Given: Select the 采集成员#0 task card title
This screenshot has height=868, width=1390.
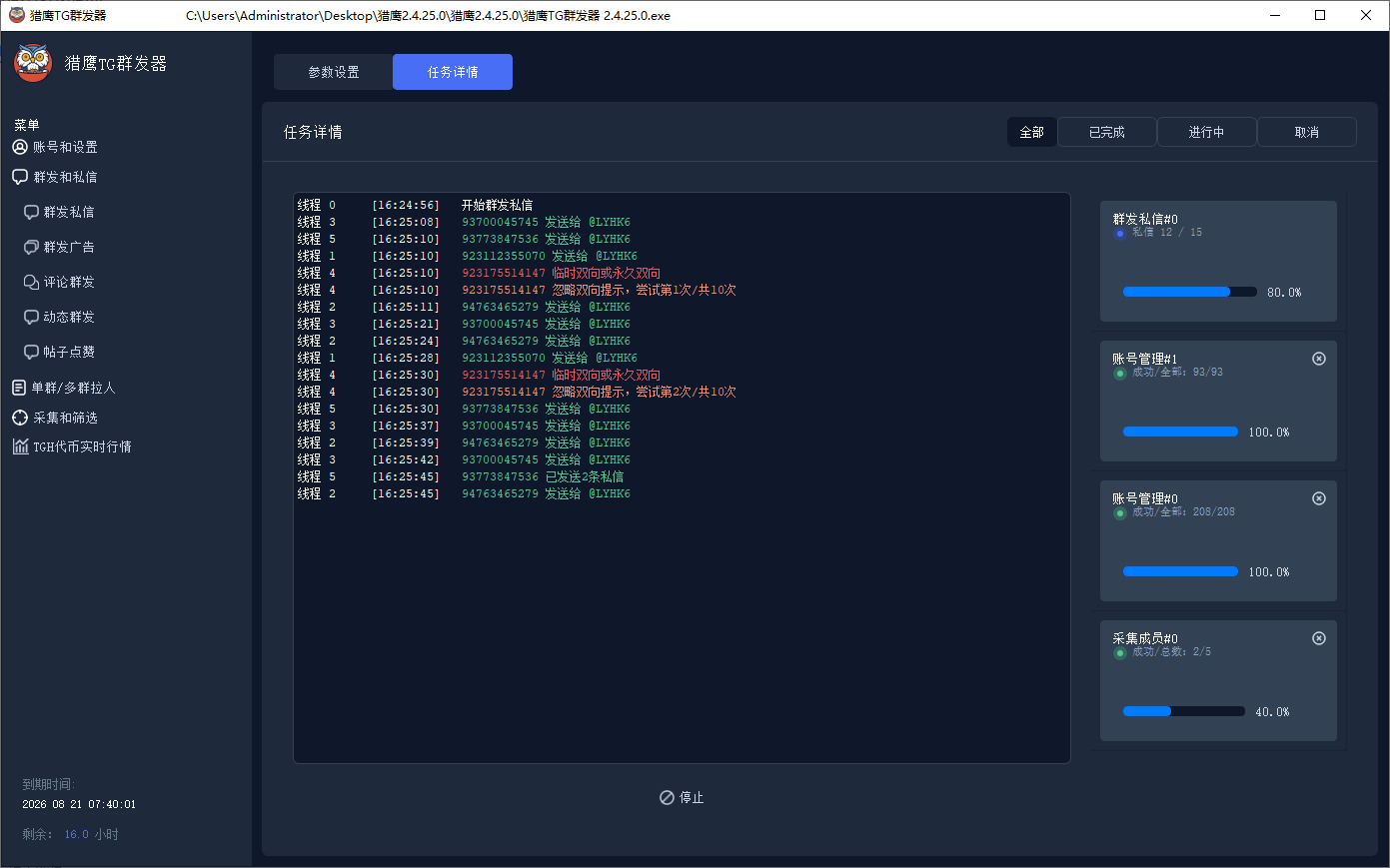Looking at the screenshot, I should tap(1145, 638).
